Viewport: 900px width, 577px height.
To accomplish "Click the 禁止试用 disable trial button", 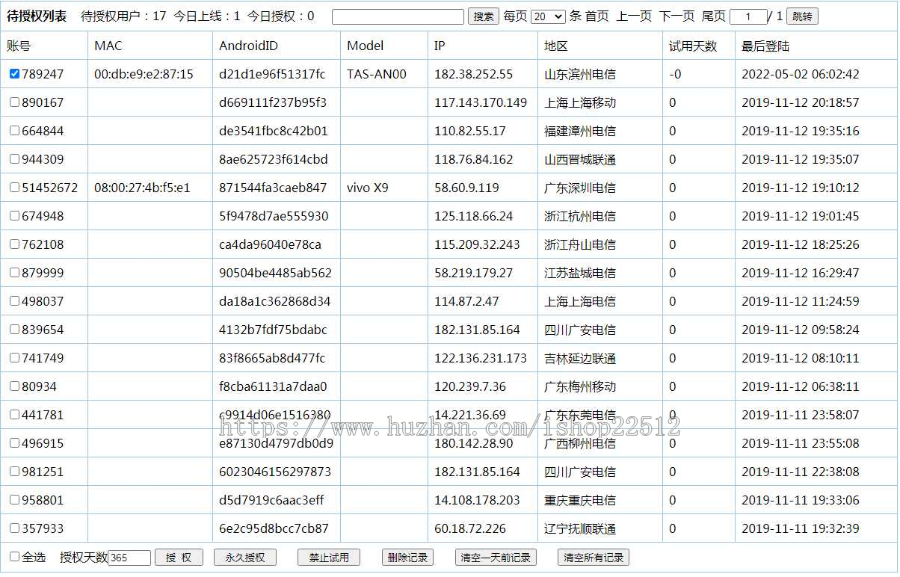I will click(x=329, y=557).
